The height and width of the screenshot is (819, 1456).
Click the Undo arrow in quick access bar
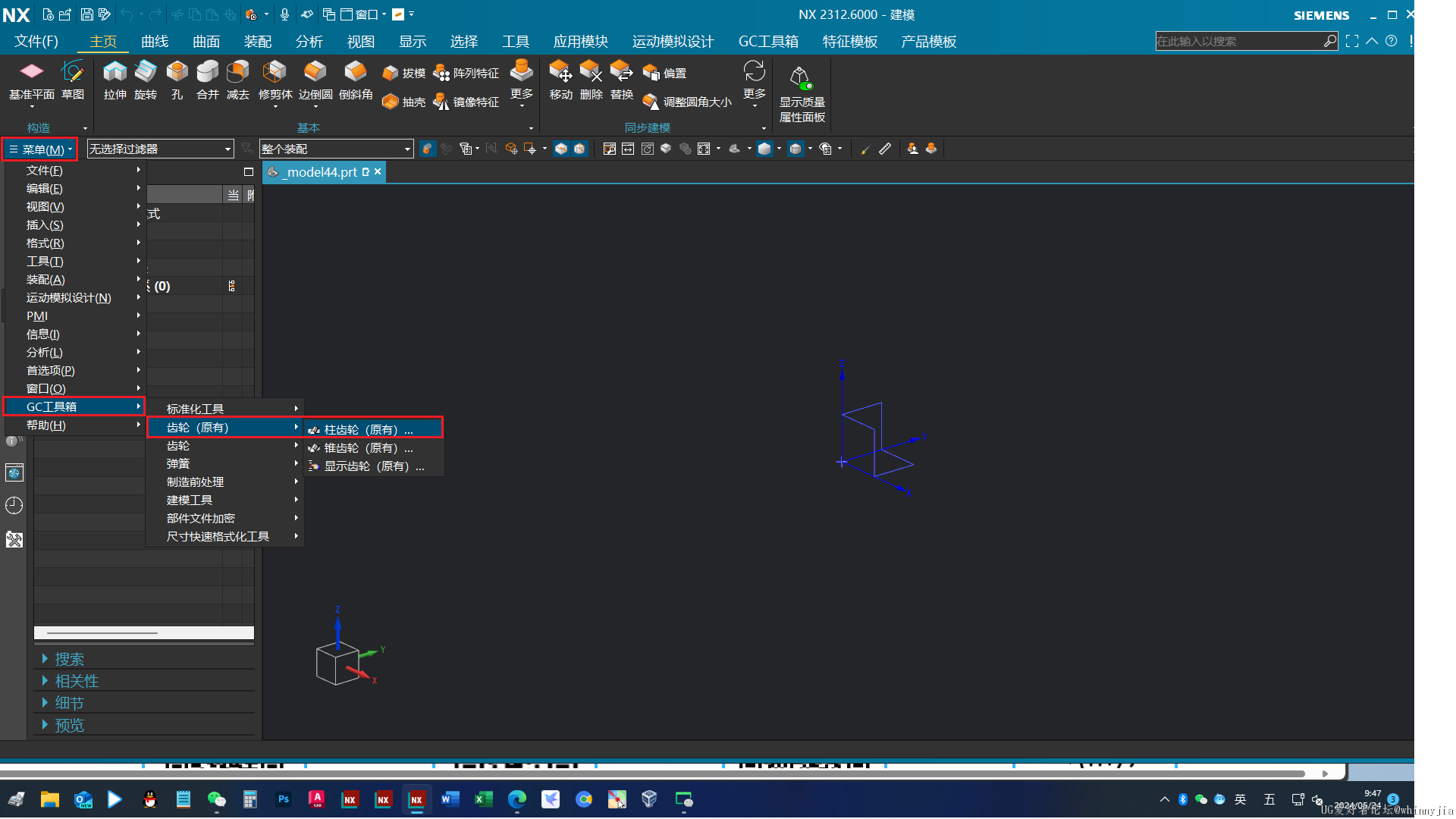coord(126,14)
